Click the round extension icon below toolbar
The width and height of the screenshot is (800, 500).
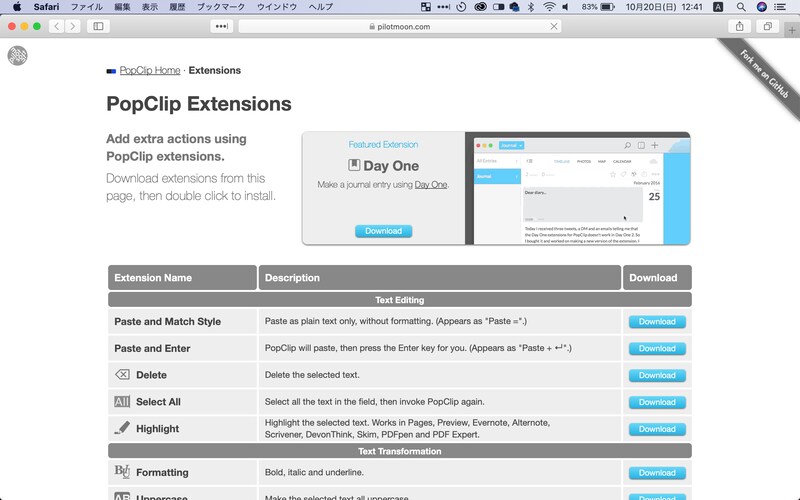point(17,56)
